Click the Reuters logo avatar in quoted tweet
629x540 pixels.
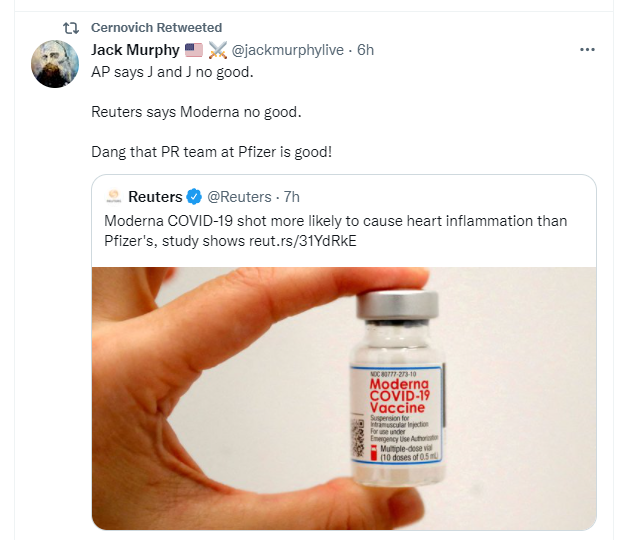tap(114, 196)
